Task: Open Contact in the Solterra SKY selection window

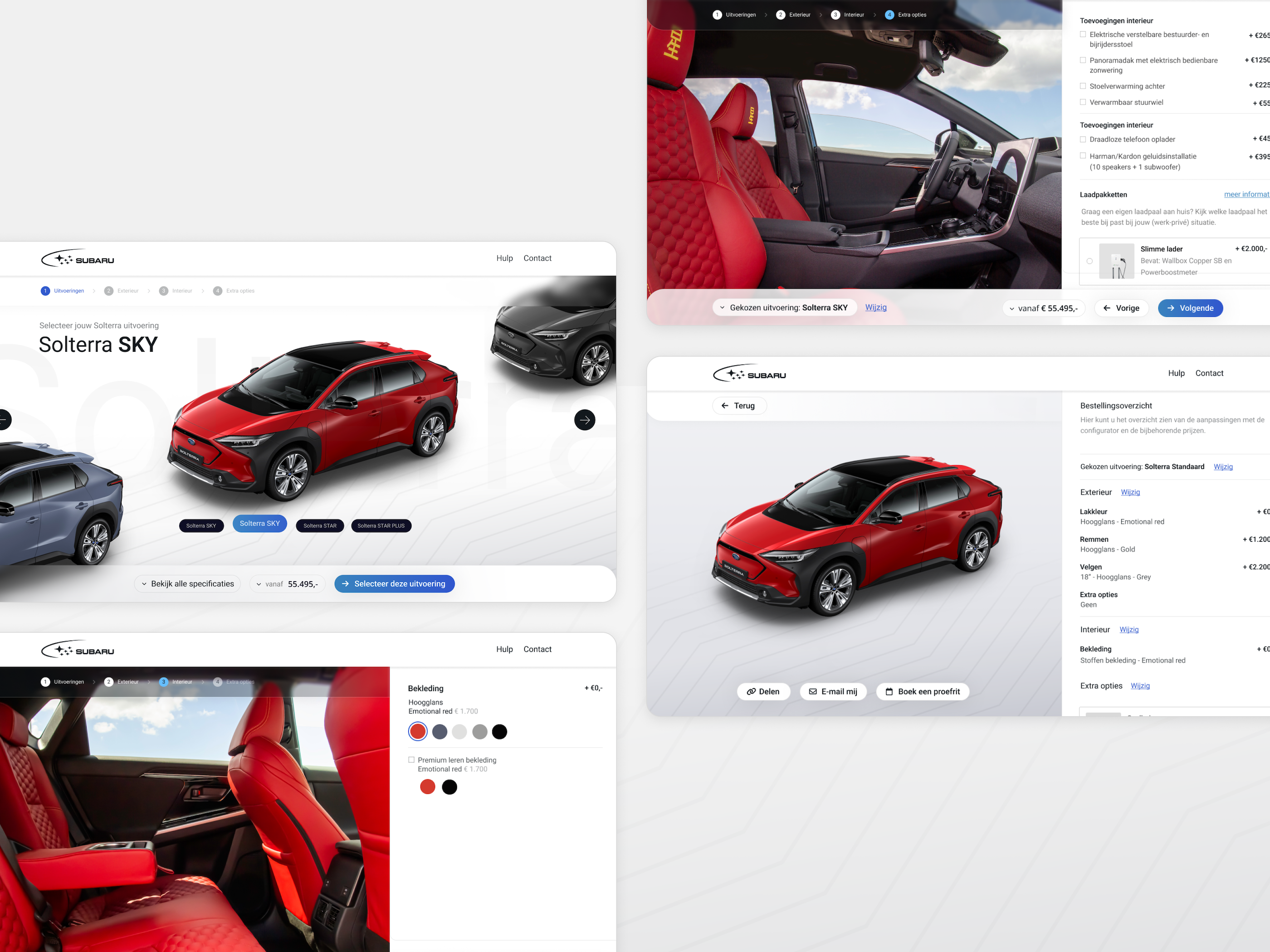Action: [x=537, y=258]
